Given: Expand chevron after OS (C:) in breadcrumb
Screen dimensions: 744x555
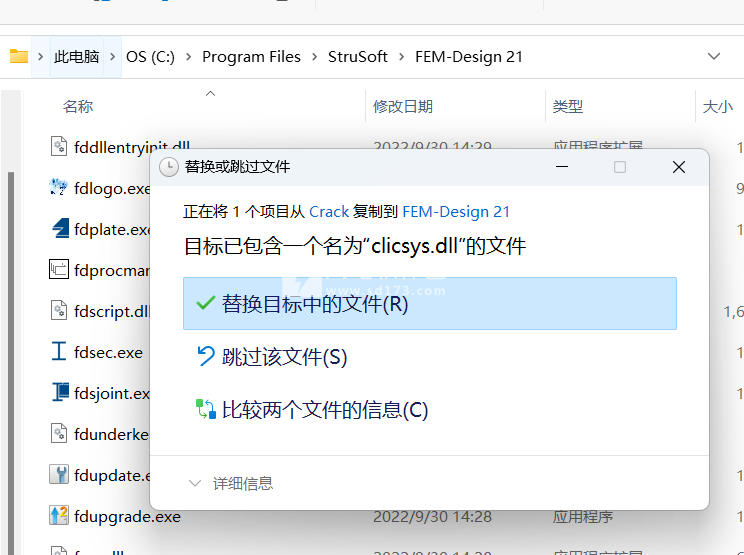Looking at the screenshot, I should tap(188, 57).
